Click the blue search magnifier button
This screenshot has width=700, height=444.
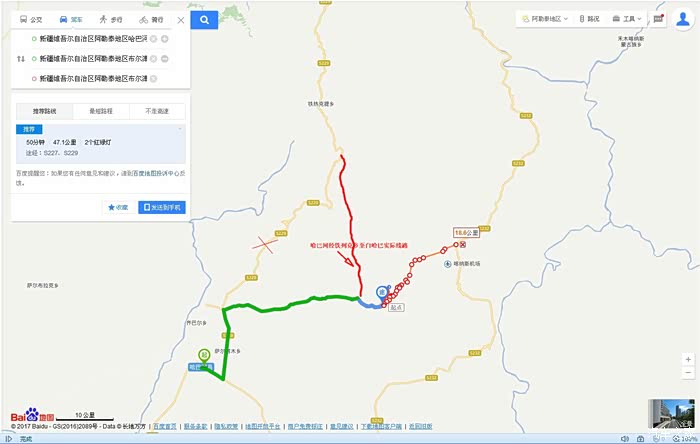204,20
